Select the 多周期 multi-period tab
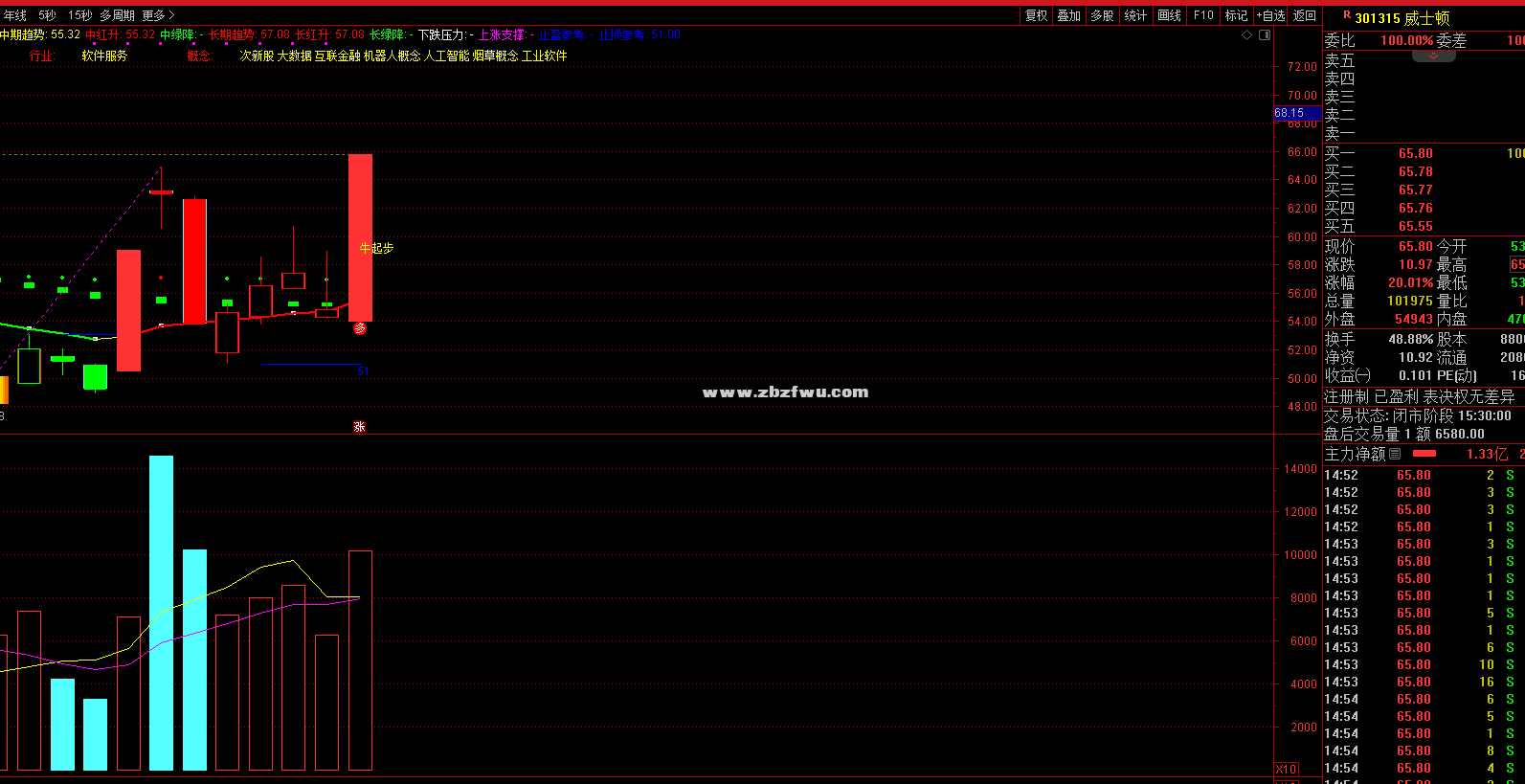Image resolution: width=1525 pixels, height=784 pixels. (x=117, y=15)
